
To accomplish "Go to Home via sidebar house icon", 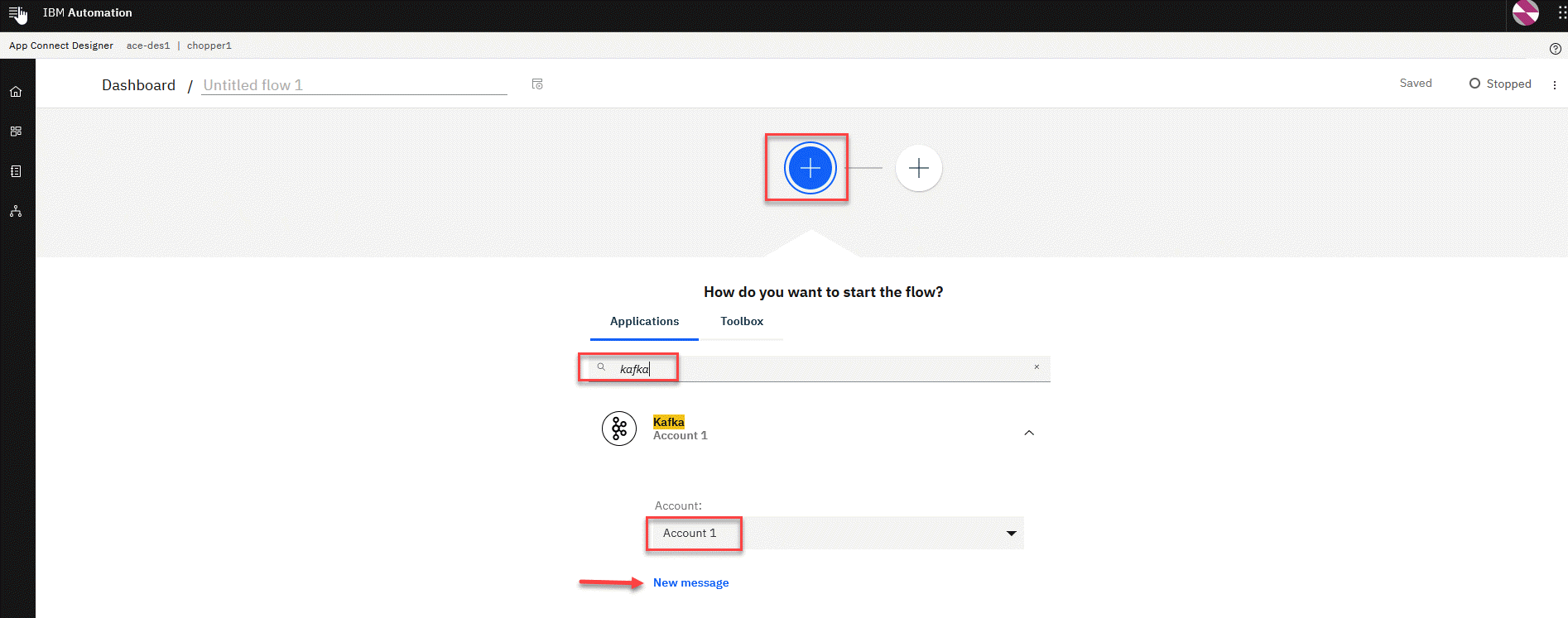I will click(16, 92).
